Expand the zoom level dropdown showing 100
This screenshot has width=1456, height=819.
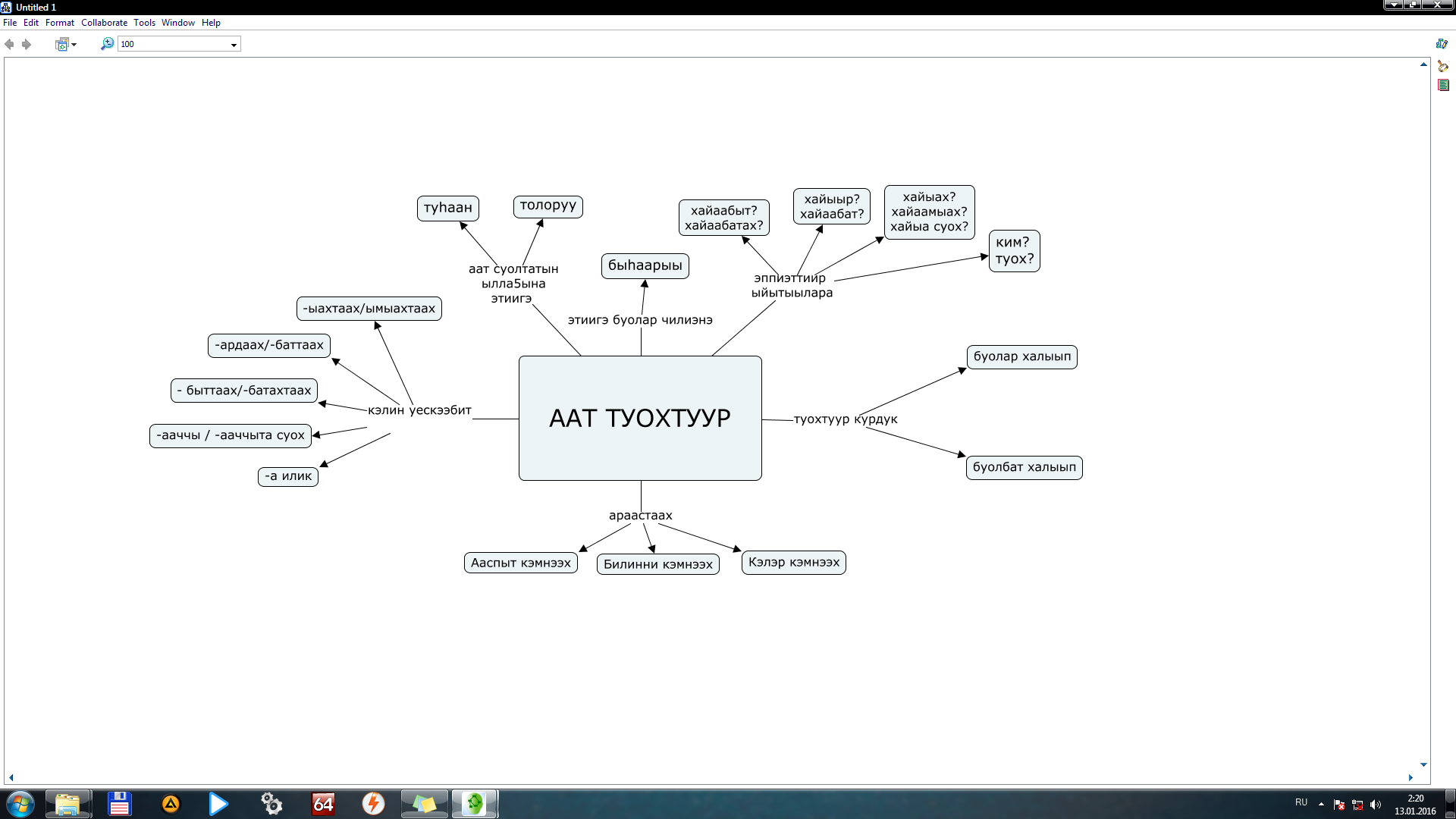(233, 43)
